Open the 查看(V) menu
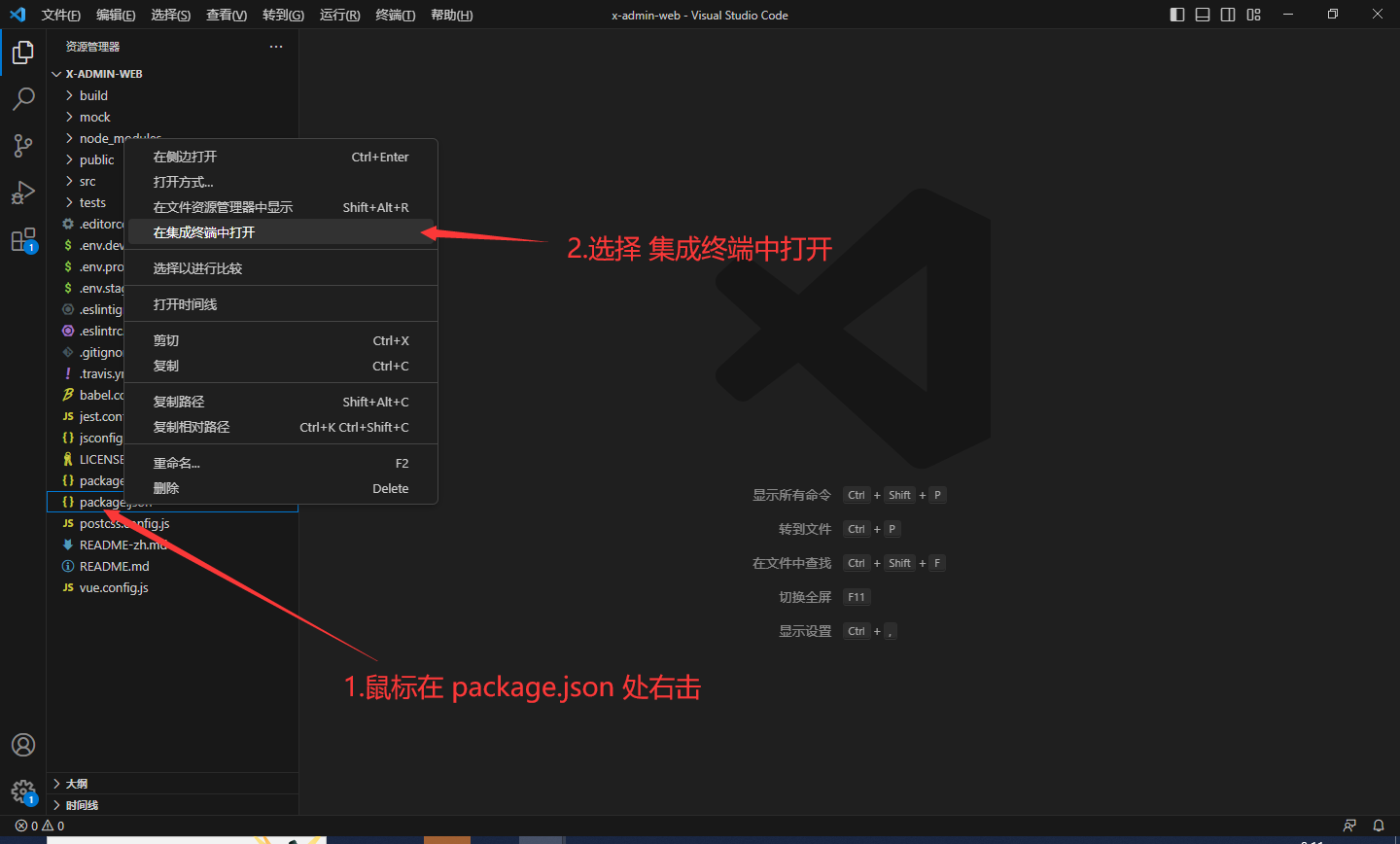The image size is (1400, 844). click(x=227, y=15)
